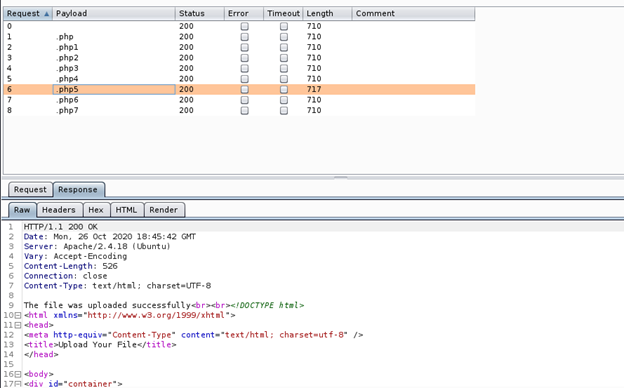Click the title Upload Your File line
The width and height of the screenshot is (624, 388).
click(100, 345)
